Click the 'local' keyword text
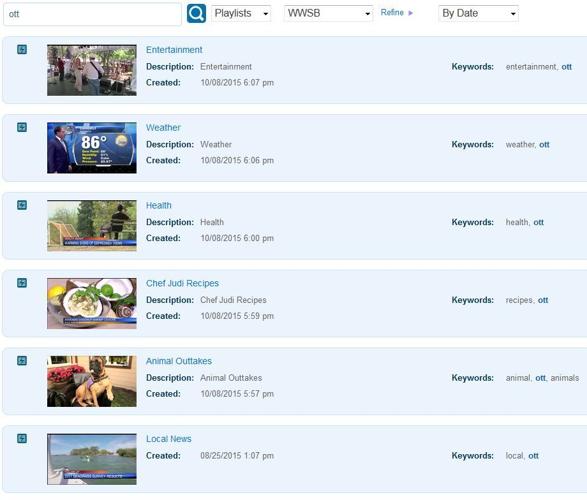The width and height of the screenshot is (587, 500). [514, 456]
